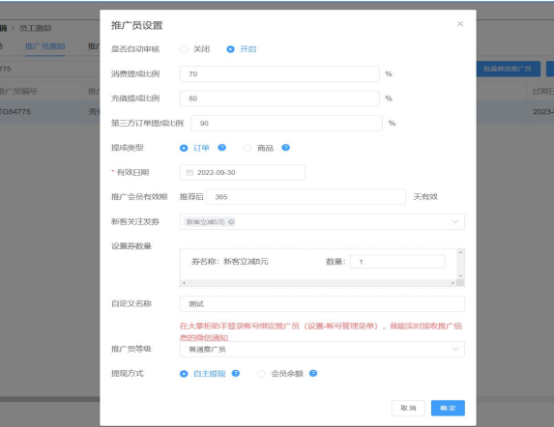Click help icon next to 商品 option
The height and width of the screenshot is (427, 554).
pyautogui.click(x=285, y=148)
